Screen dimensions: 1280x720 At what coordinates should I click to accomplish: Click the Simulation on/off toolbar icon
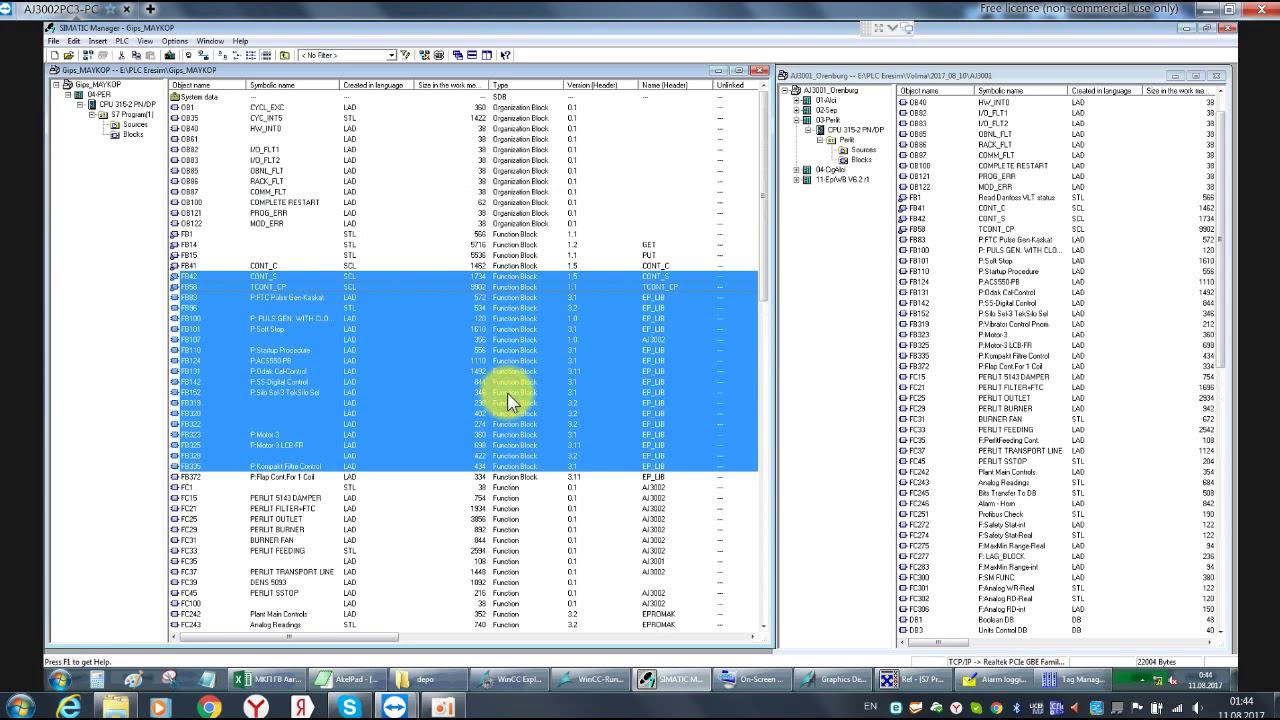pos(439,55)
